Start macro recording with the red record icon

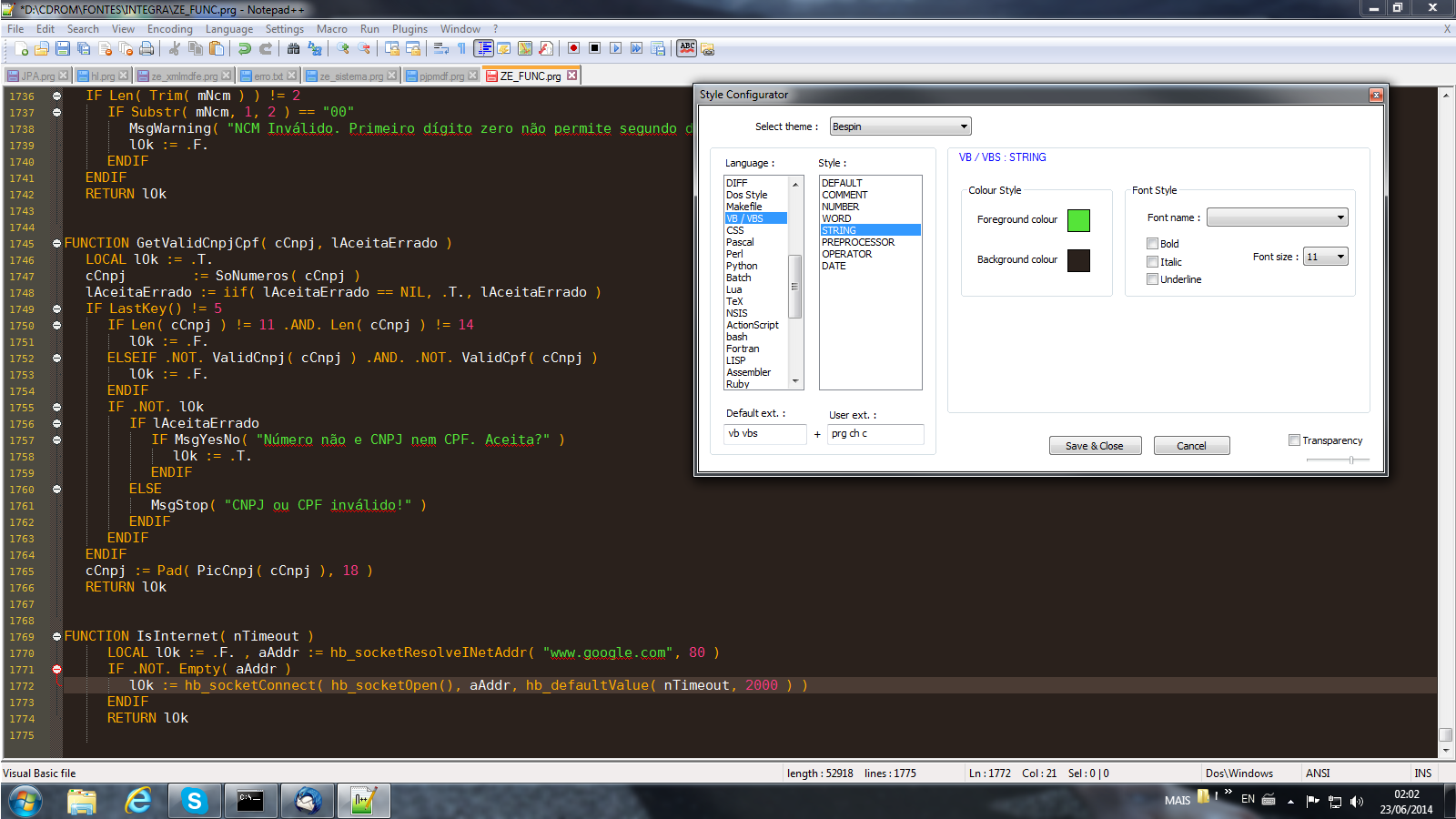tap(573, 48)
